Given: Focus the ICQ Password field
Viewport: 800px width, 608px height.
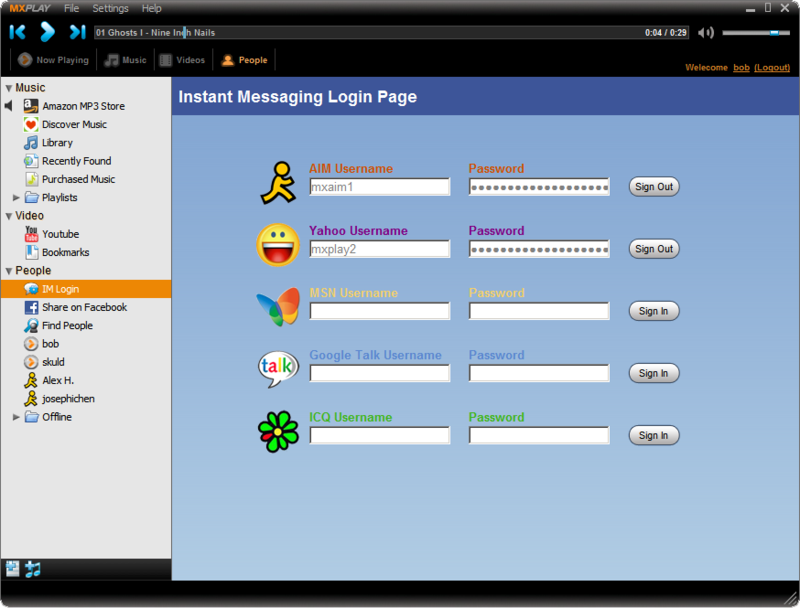Looking at the screenshot, I should pos(539,436).
